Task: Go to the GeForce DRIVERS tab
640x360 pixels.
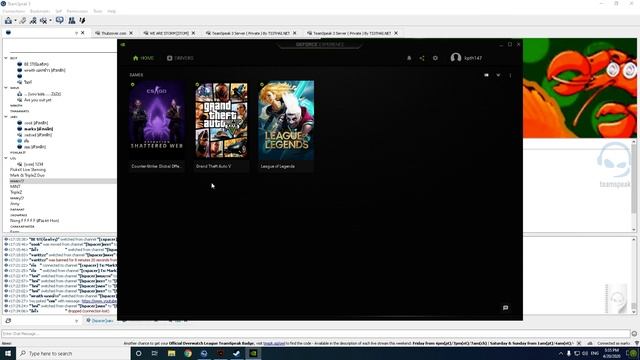Action: point(180,58)
